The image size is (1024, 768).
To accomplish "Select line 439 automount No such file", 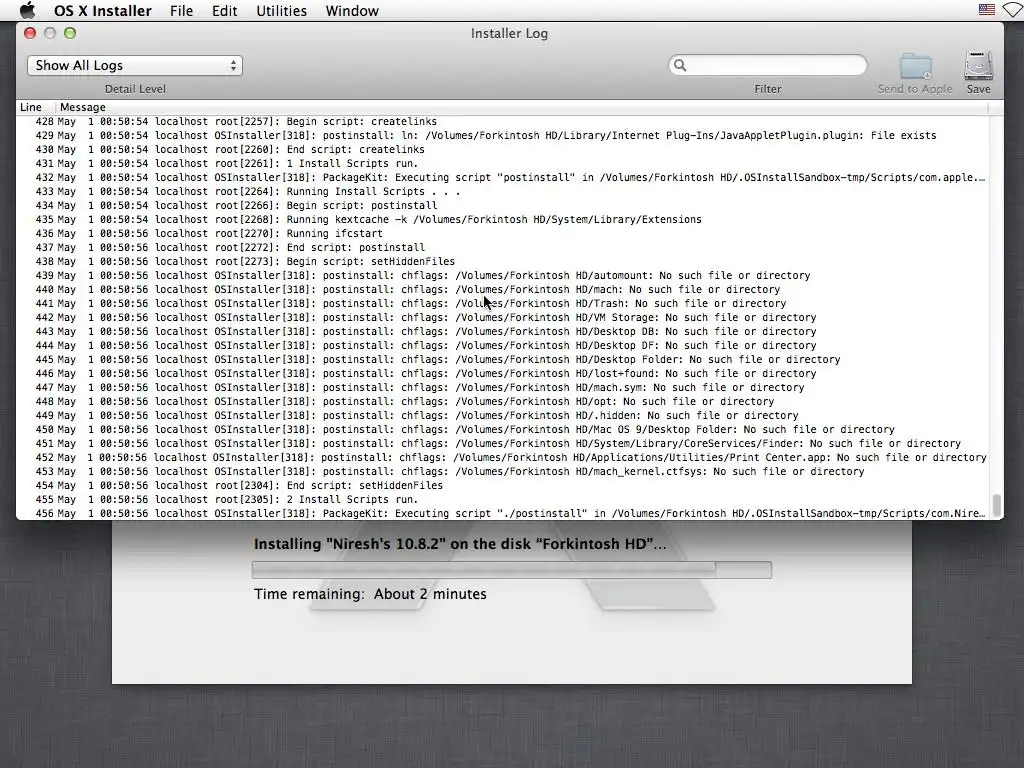I will tap(503, 276).
